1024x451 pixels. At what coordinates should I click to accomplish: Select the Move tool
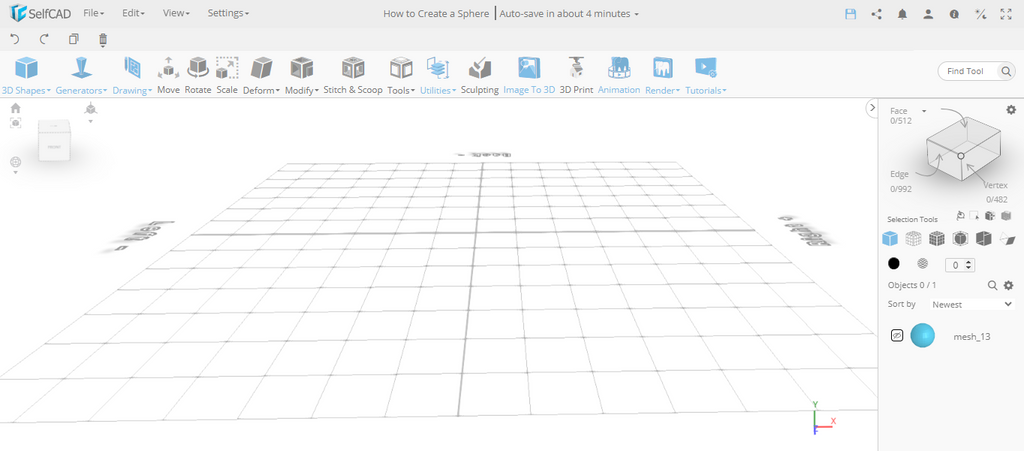click(168, 75)
